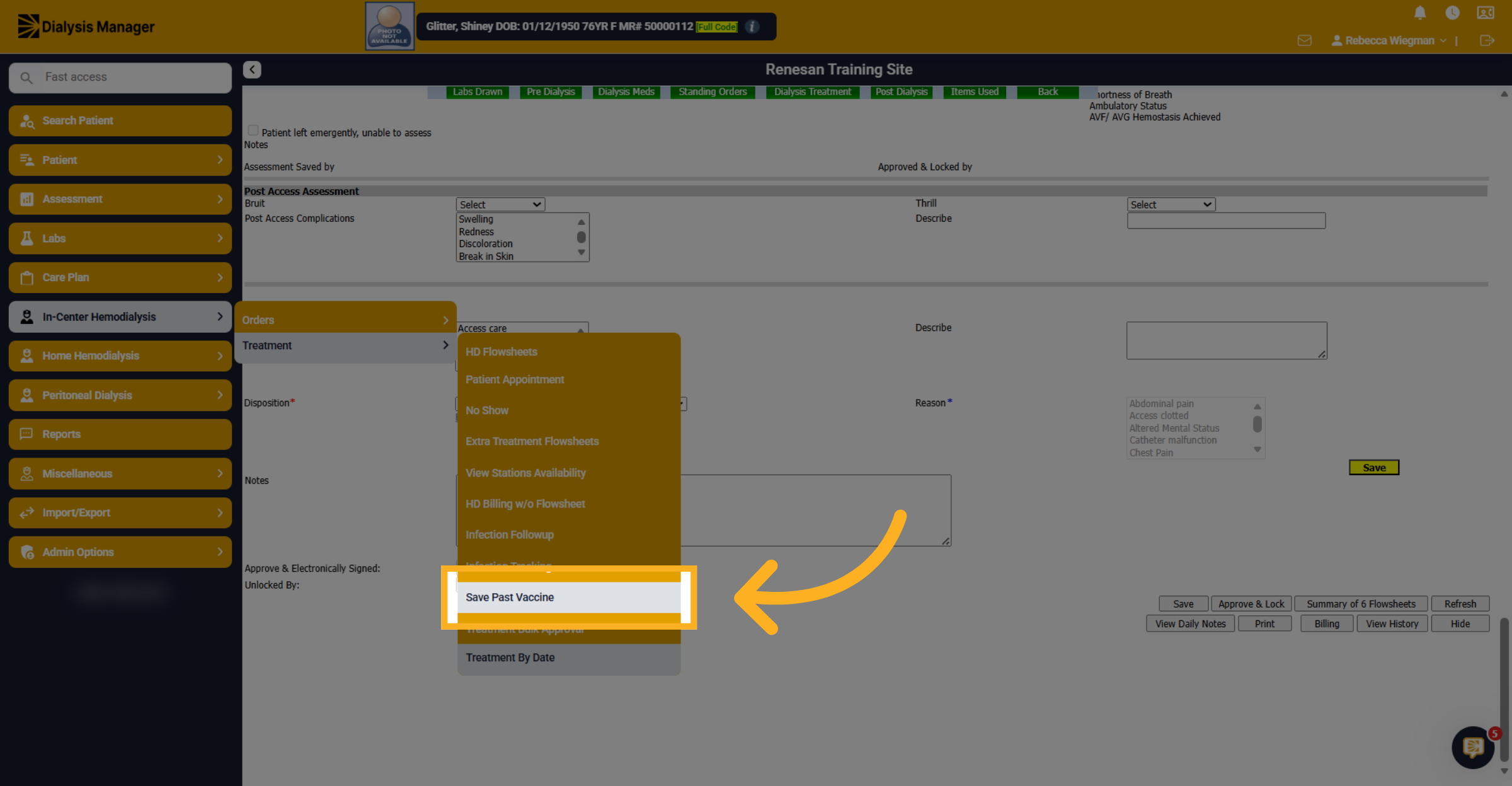Open Rebecca Wiegman user dropdown

[x=1389, y=40]
